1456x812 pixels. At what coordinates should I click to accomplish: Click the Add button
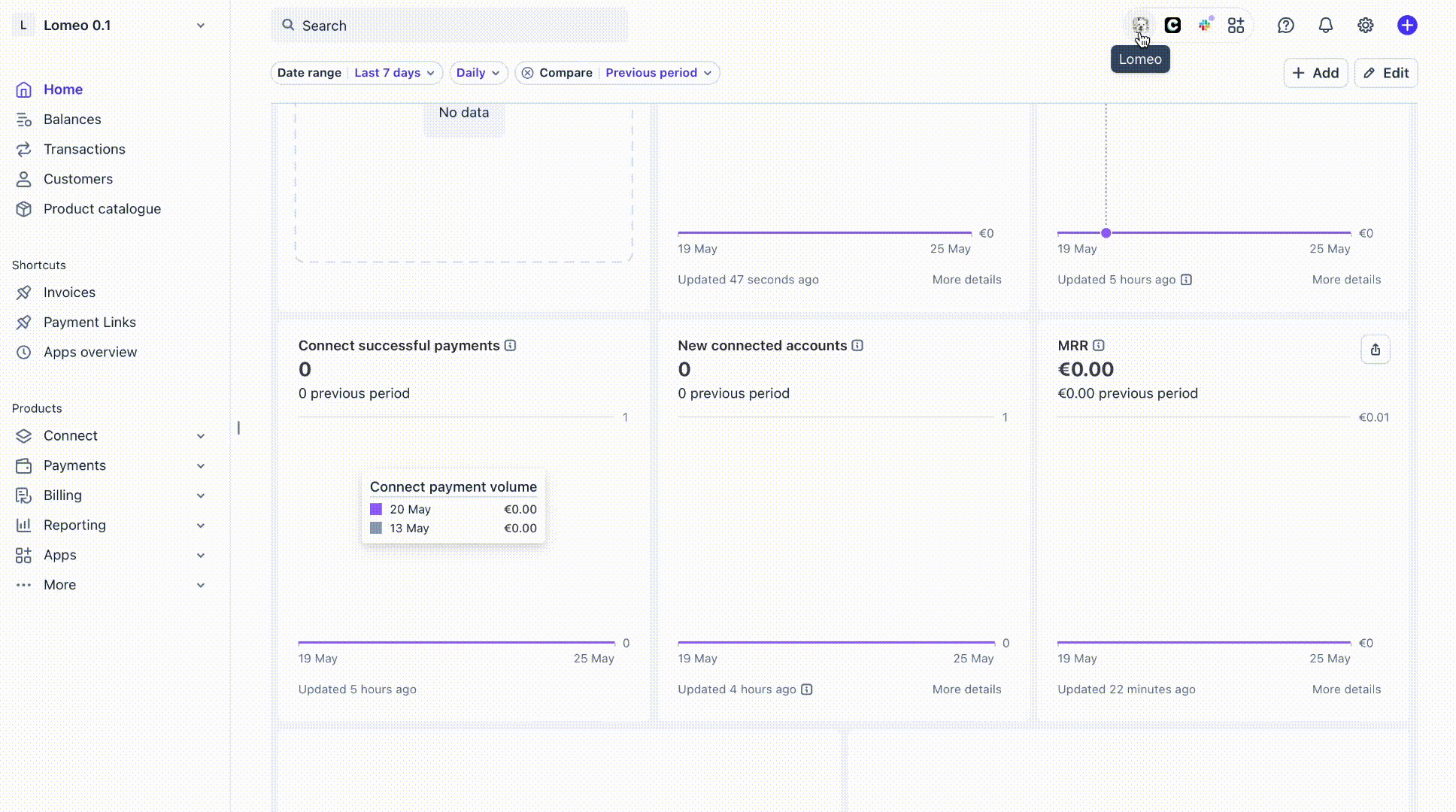pos(1315,73)
